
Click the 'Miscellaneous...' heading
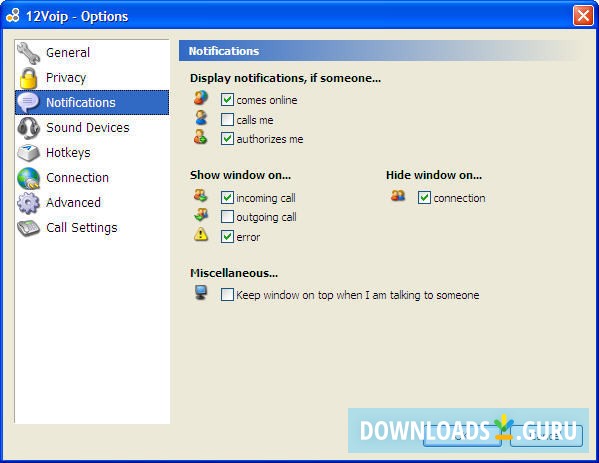234,273
